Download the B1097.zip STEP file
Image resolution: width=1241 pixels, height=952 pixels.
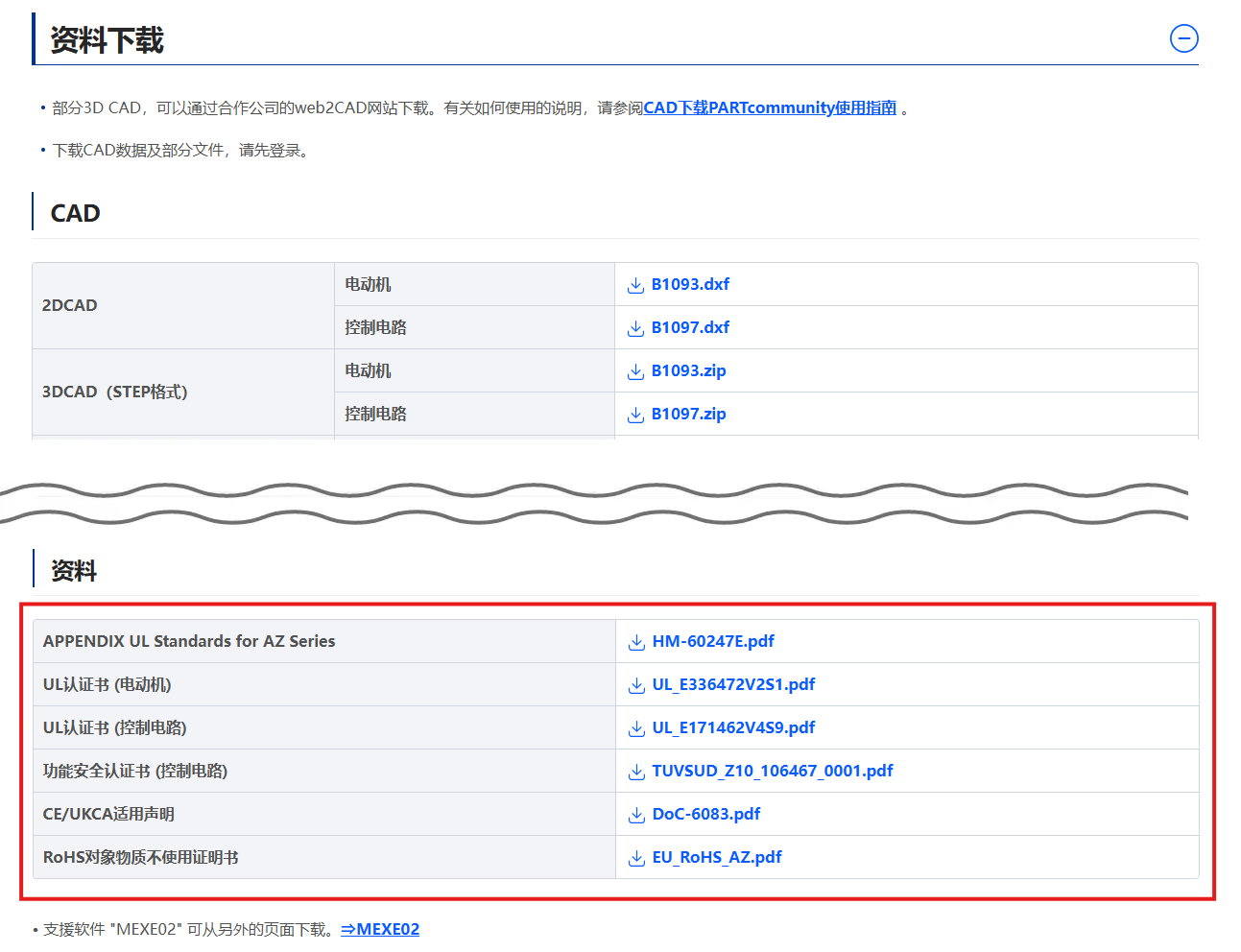(688, 414)
